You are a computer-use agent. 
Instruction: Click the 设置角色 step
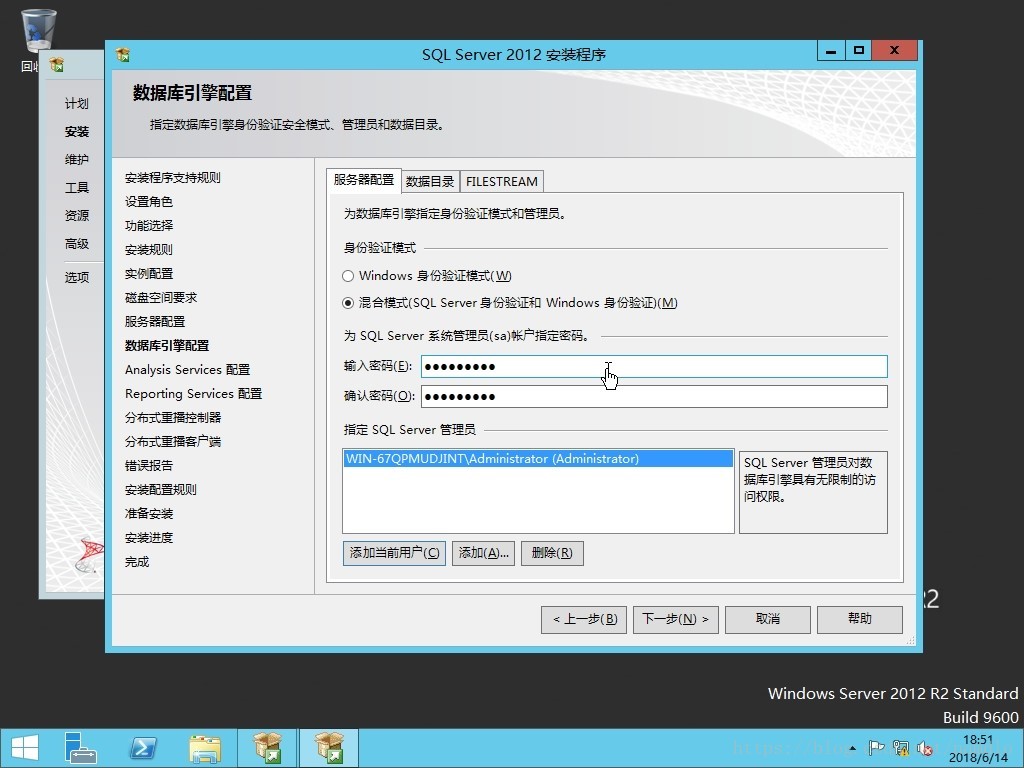pos(148,202)
